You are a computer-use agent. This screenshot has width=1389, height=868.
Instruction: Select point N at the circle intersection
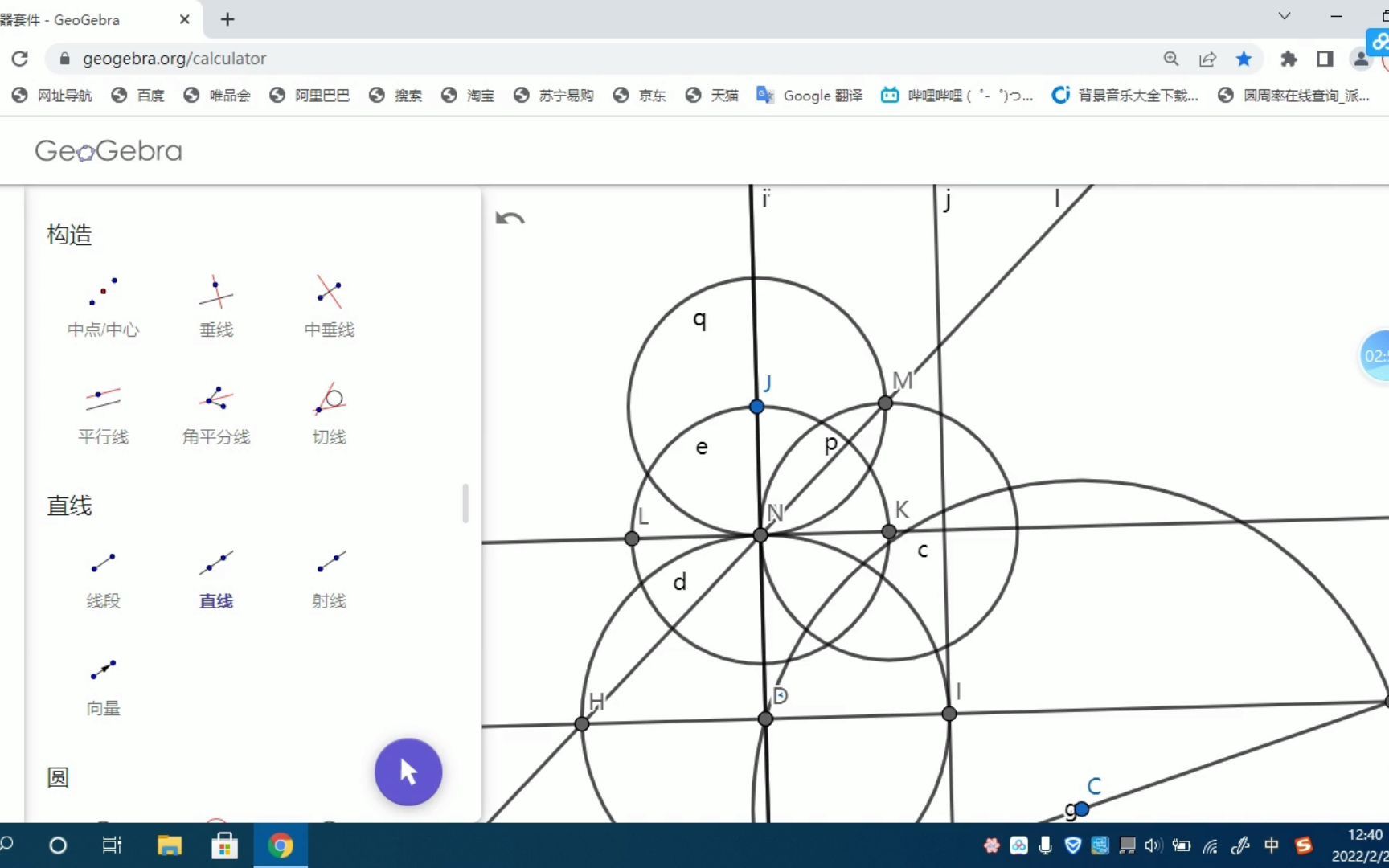[x=760, y=535]
